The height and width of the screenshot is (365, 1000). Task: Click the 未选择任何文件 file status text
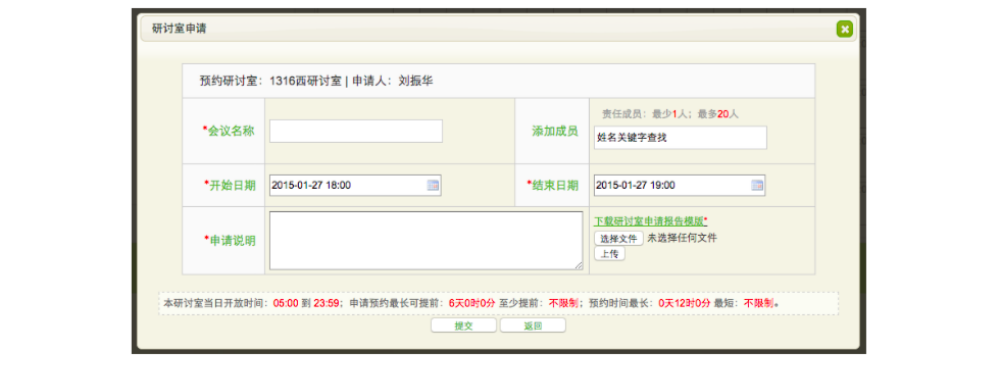(x=682, y=238)
